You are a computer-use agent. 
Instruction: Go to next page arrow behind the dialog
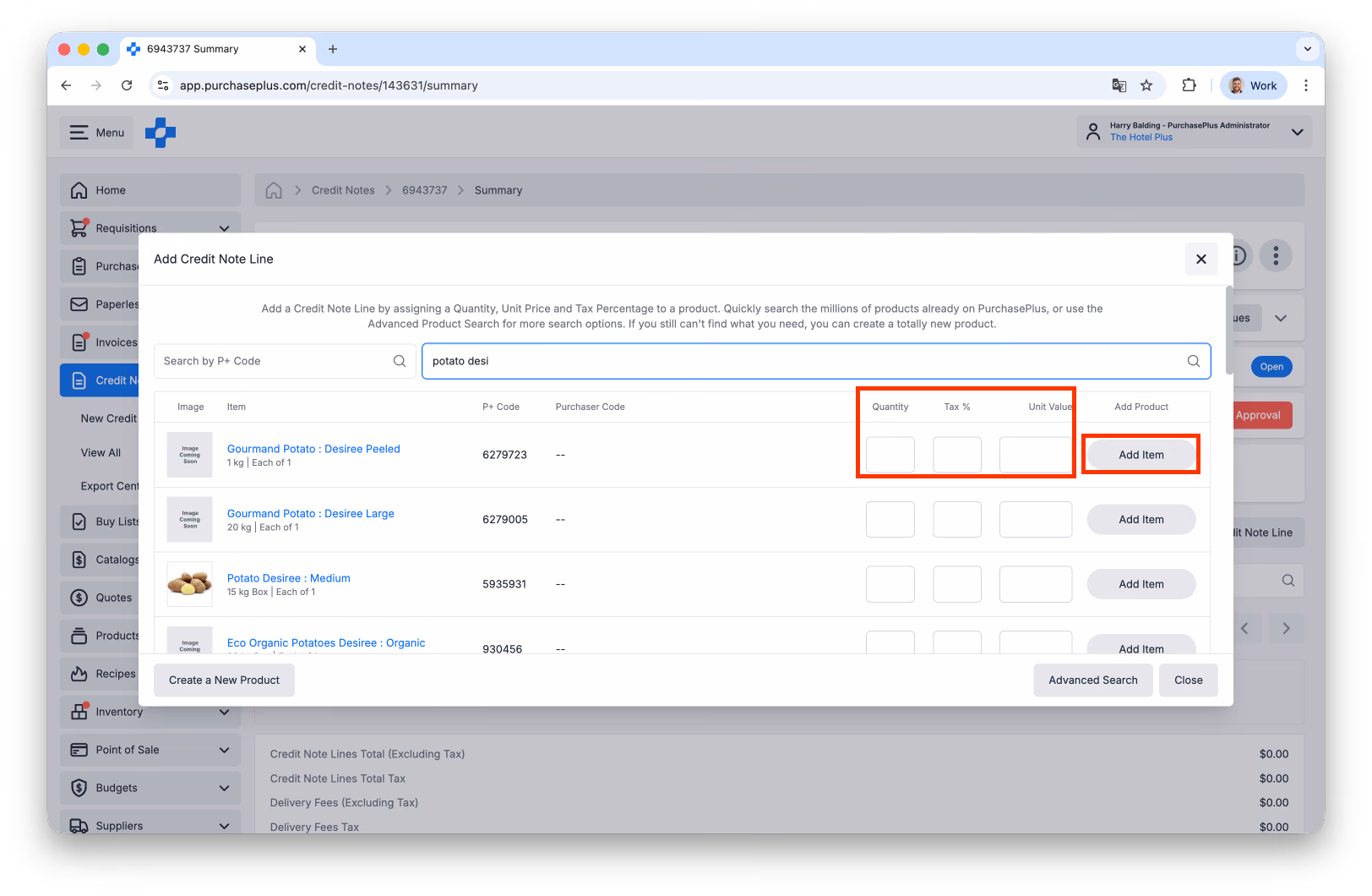1286,629
